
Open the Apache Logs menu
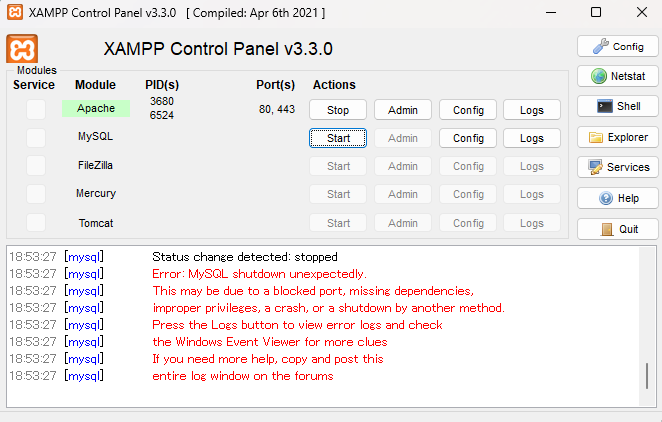[532, 109]
